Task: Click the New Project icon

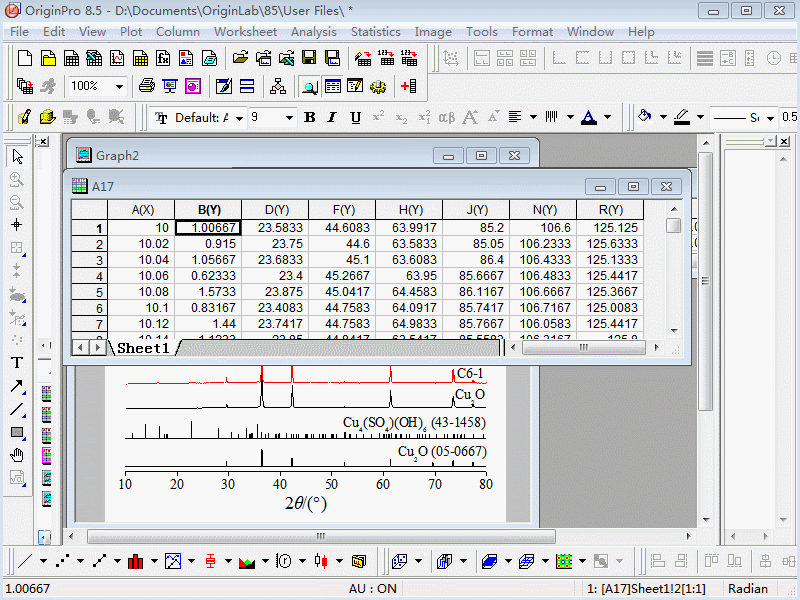Action: tap(25, 58)
